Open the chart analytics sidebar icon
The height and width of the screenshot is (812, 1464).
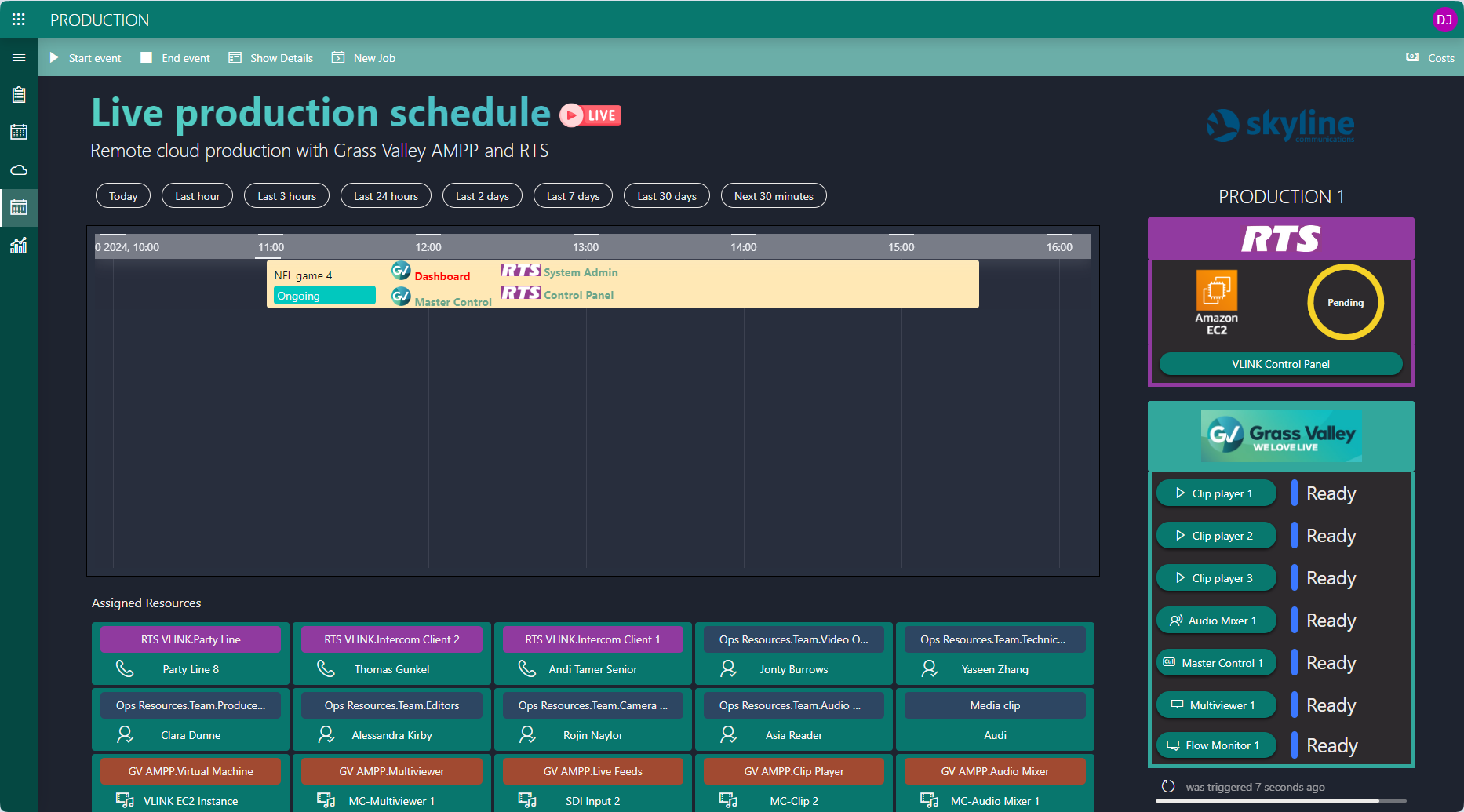pos(19,246)
